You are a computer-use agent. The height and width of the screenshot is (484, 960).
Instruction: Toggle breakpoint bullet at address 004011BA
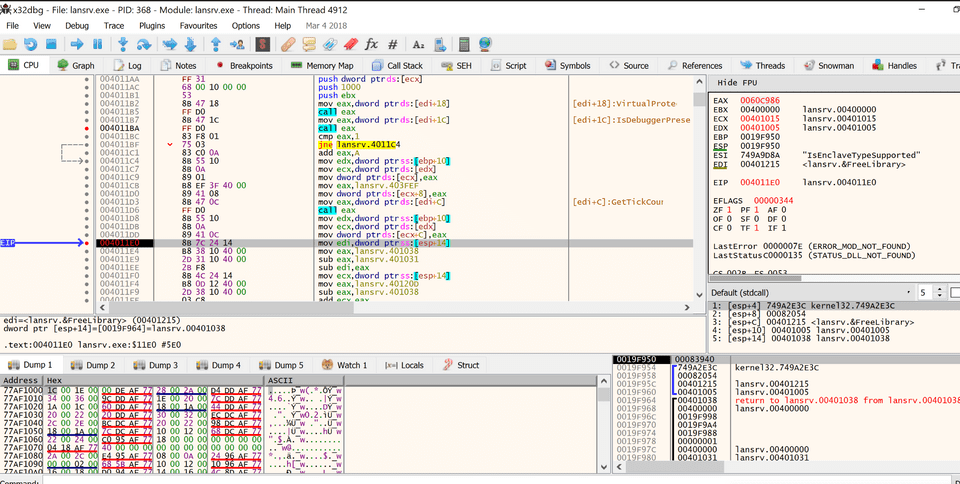point(87,128)
